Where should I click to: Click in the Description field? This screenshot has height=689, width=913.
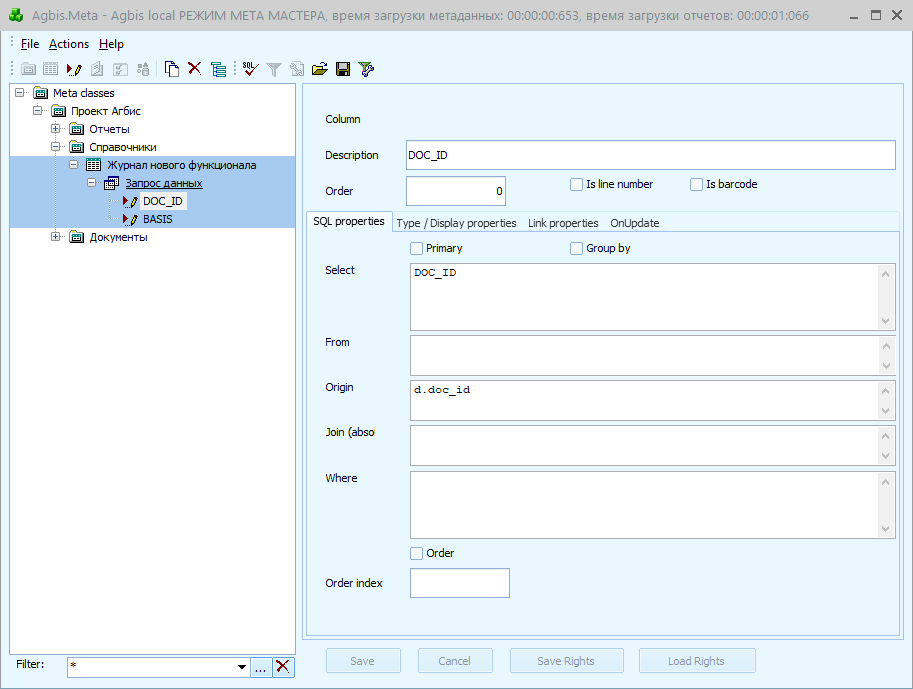650,155
